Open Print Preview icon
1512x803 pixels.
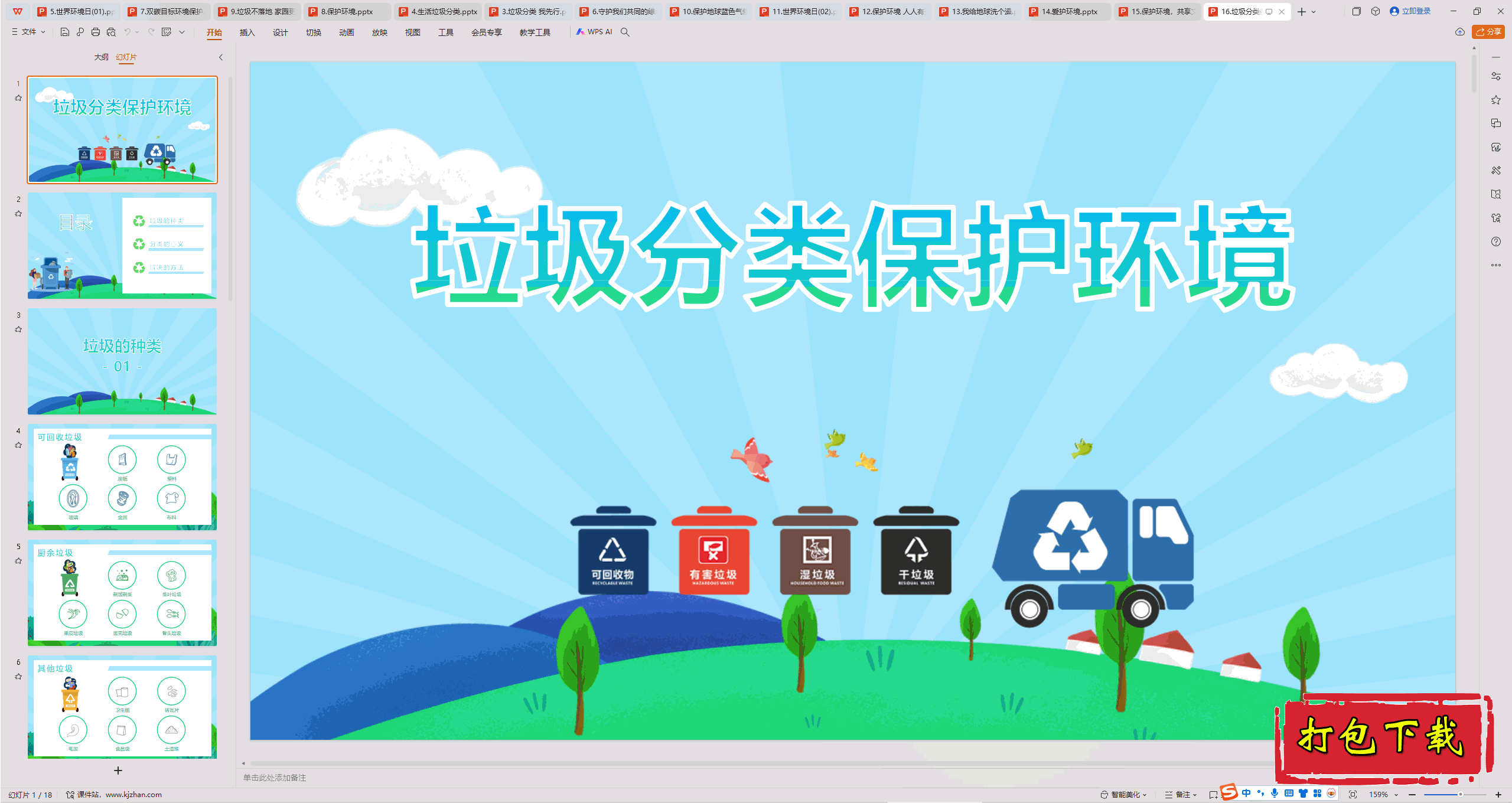tap(111, 32)
